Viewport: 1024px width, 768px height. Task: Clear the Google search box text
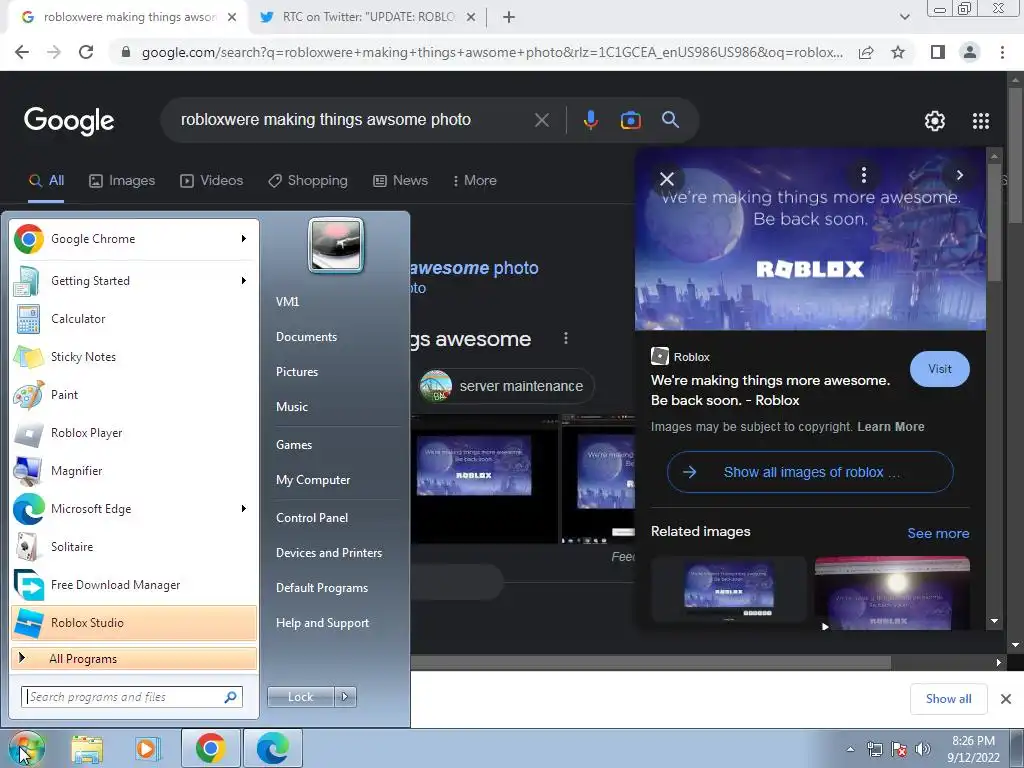[x=541, y=120]
